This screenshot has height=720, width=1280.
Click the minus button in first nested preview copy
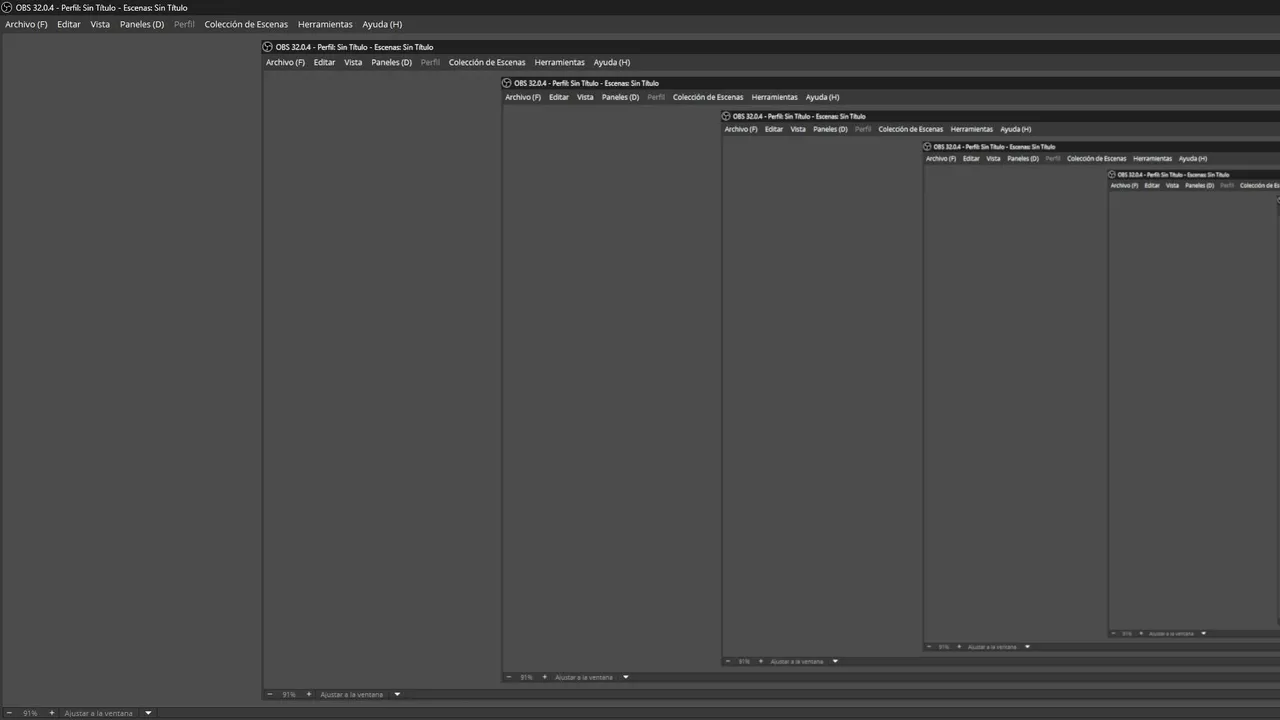[269, 694]
